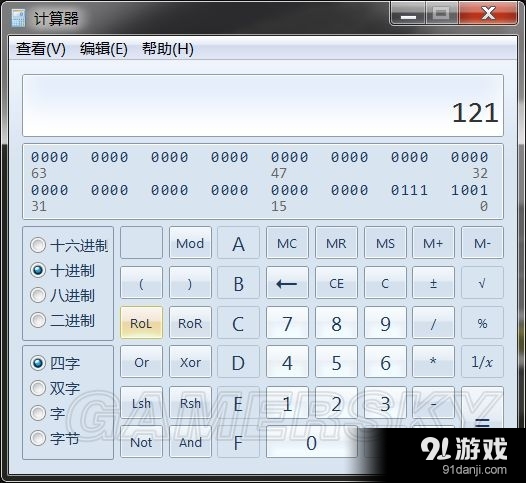Viewport: 526px width, 483px height.
Task: Click the square root √ button
Action: [x=482, y=283]
